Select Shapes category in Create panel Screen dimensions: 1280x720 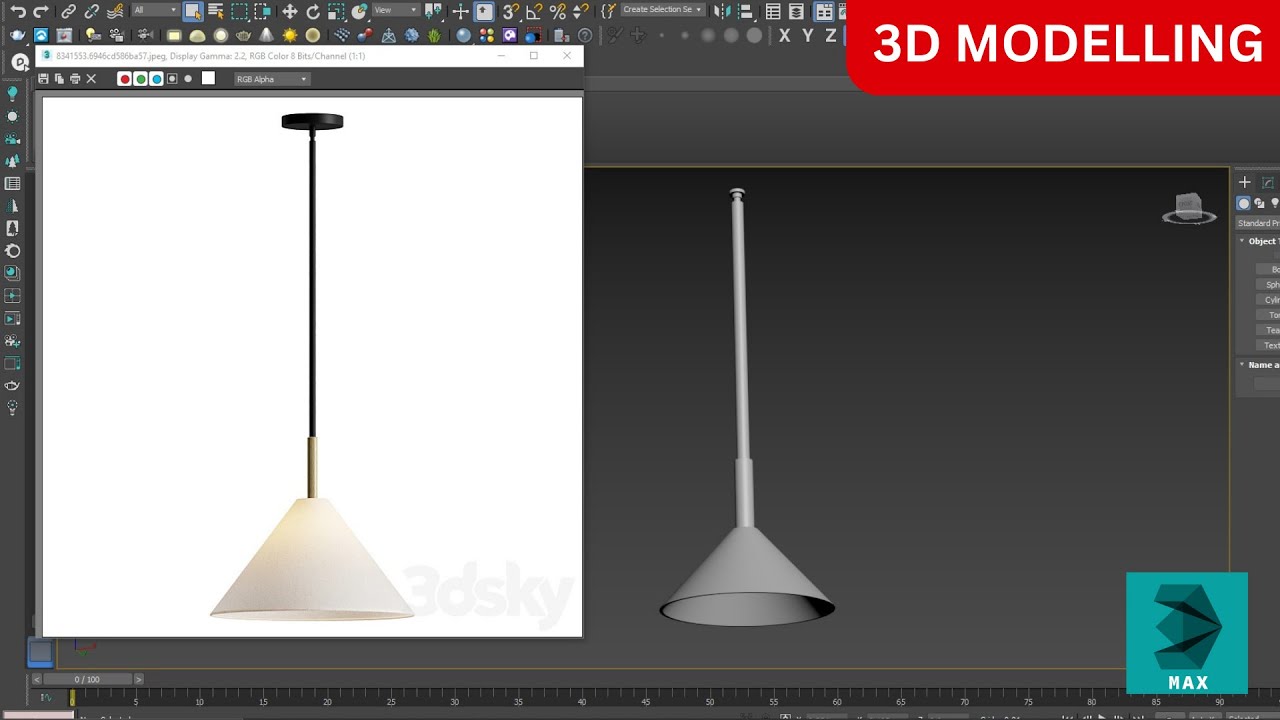tap(1260, 203)
